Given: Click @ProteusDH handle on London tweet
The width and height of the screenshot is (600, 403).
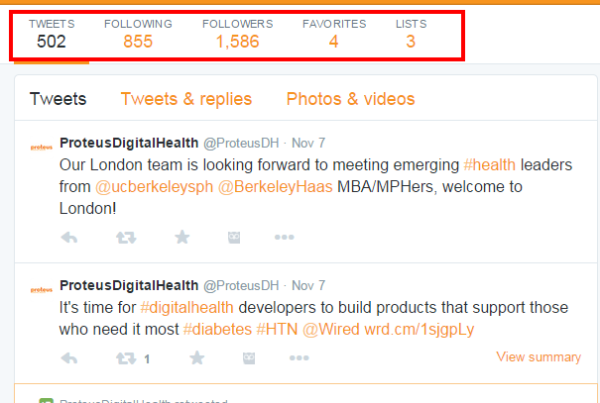Looking at the screenshot, I should (x=241, y=143).
